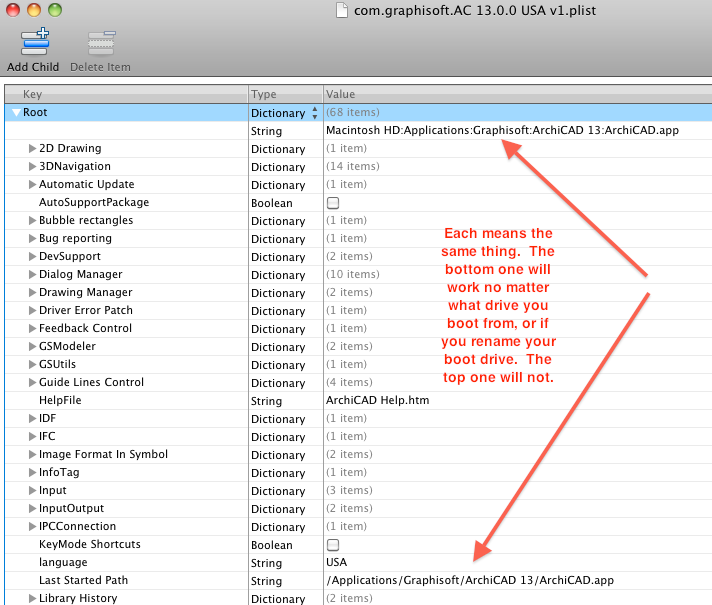Viewport: 712px width, 605px height.
Task: Select the AutoSupportPackage key
Action: coord(94,203)
